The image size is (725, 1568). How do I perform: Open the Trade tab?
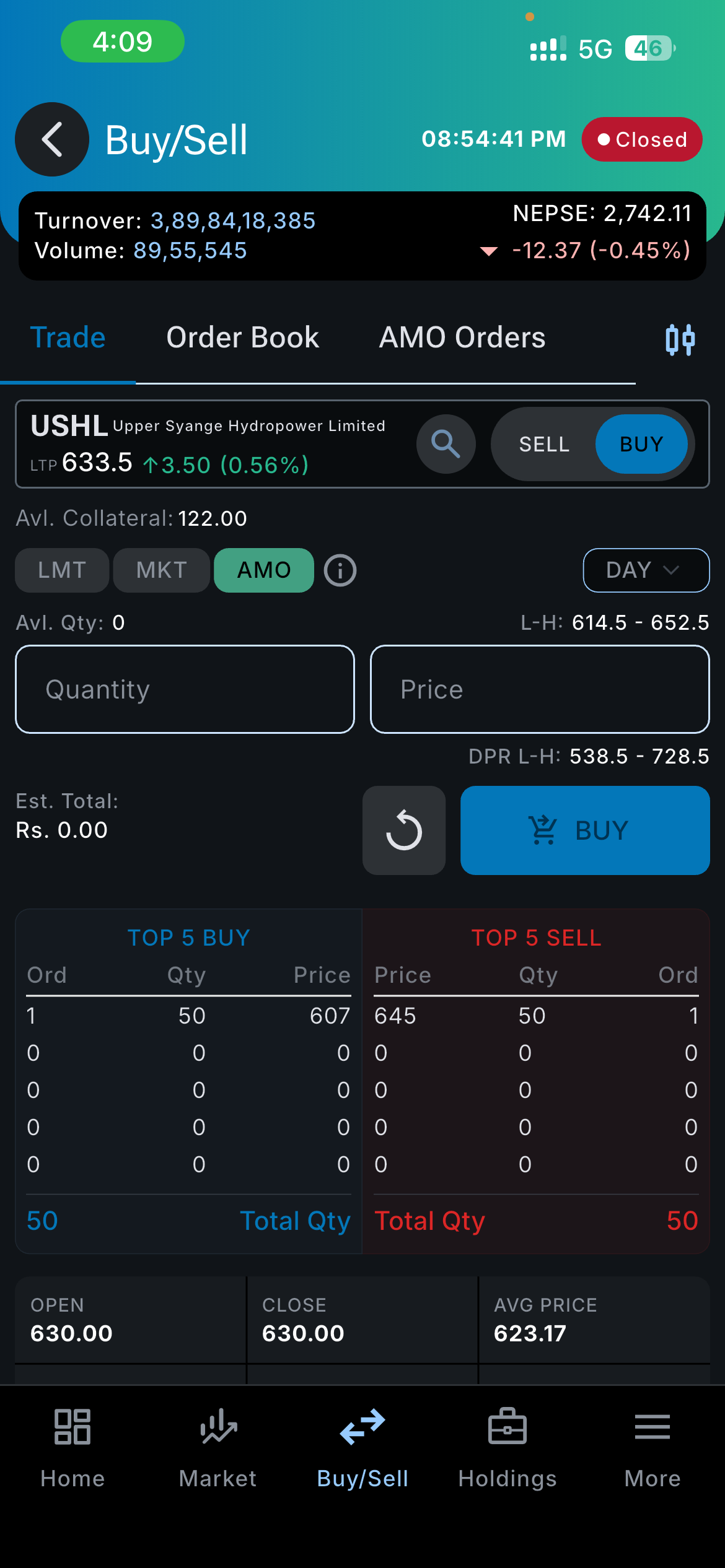pyautogui.click(x=68, y=338)
